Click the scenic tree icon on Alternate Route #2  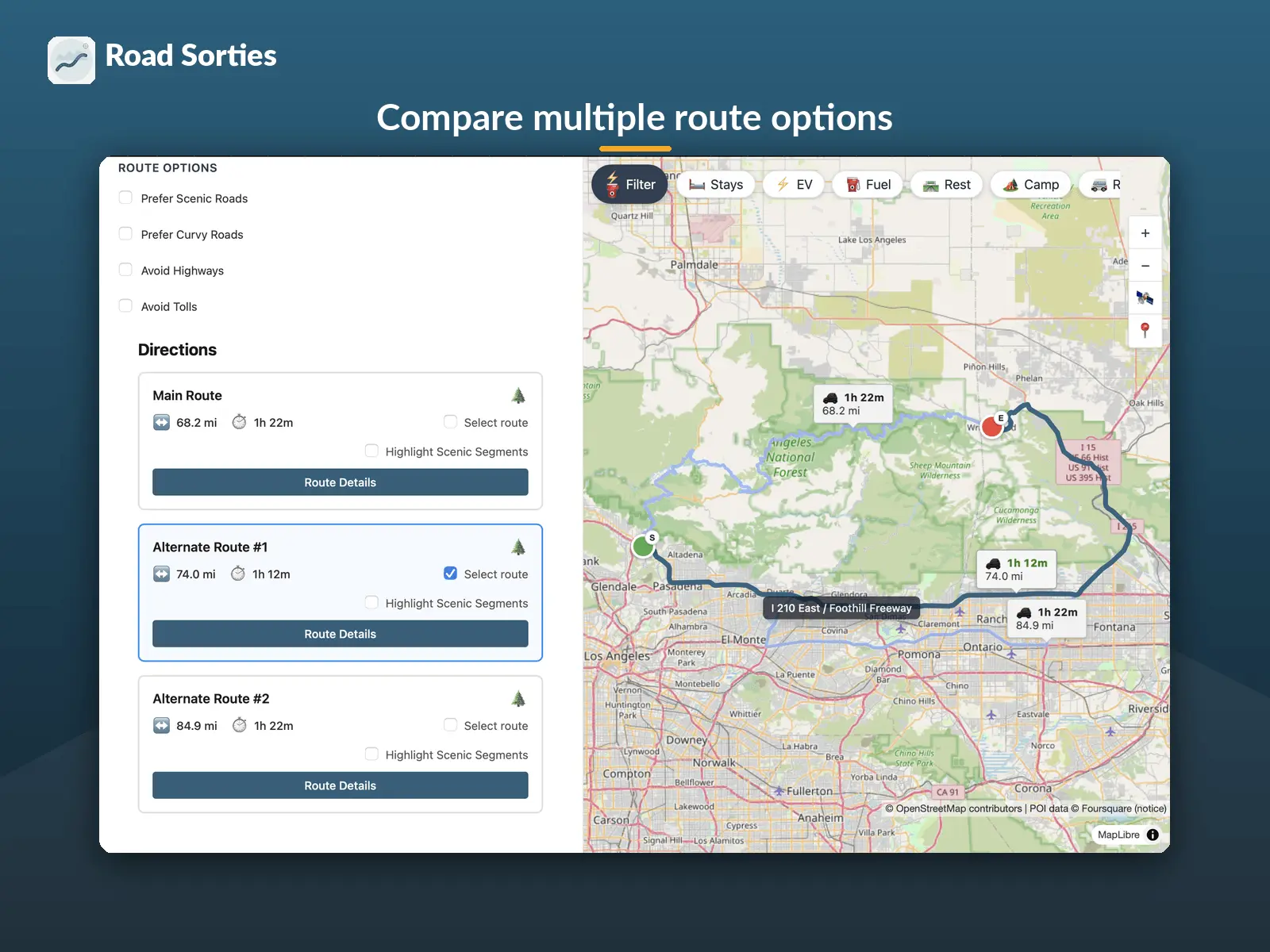[x=518, y=698]
